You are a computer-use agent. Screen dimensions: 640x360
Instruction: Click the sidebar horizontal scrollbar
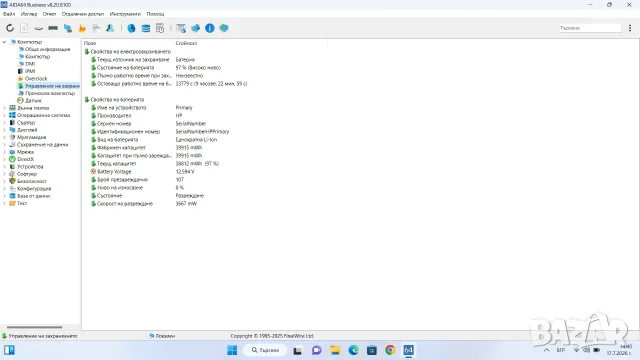click(35, 327)
